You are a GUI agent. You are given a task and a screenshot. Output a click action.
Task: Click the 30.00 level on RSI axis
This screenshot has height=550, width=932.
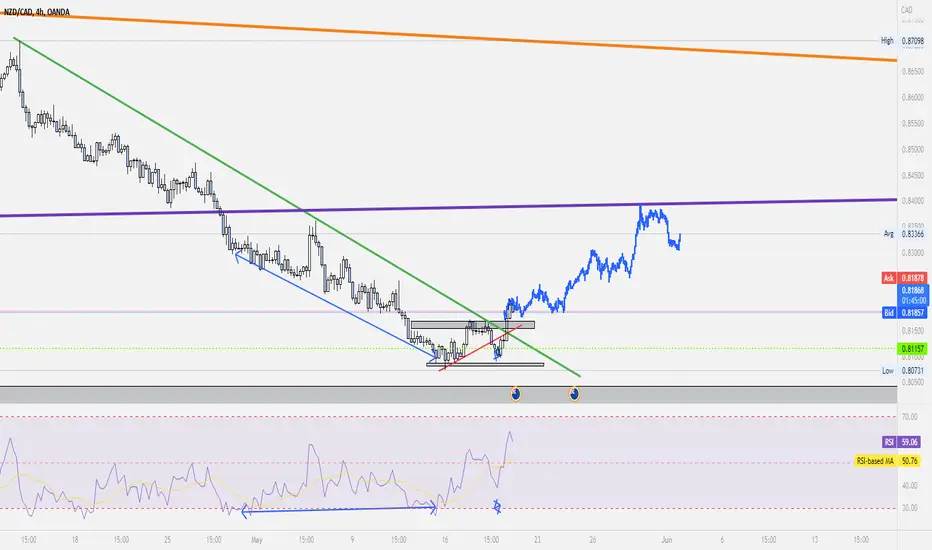pyautogui.click(x=909, y=508)
